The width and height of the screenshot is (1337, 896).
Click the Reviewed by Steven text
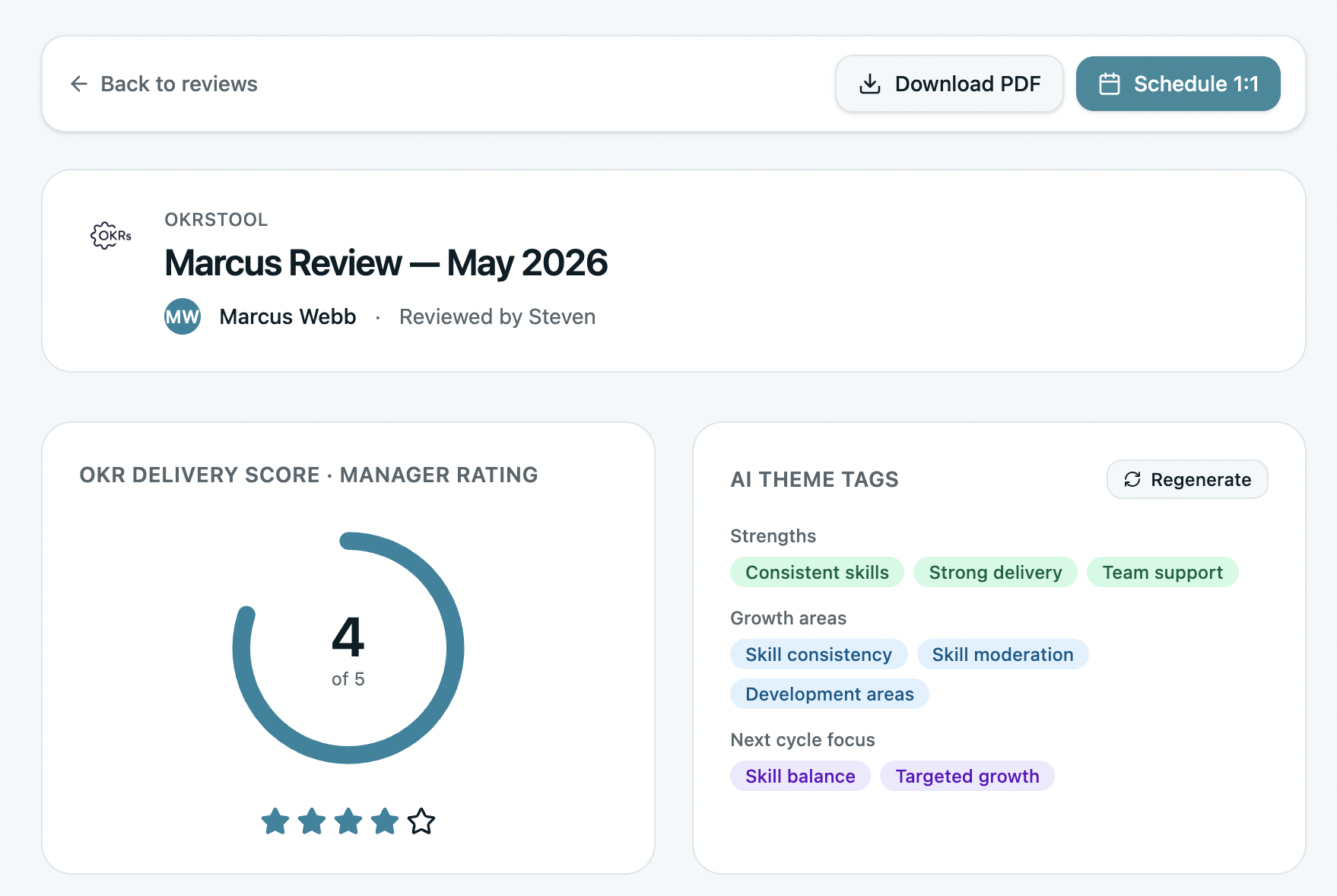pyautogui.click(x=497, y=316)
